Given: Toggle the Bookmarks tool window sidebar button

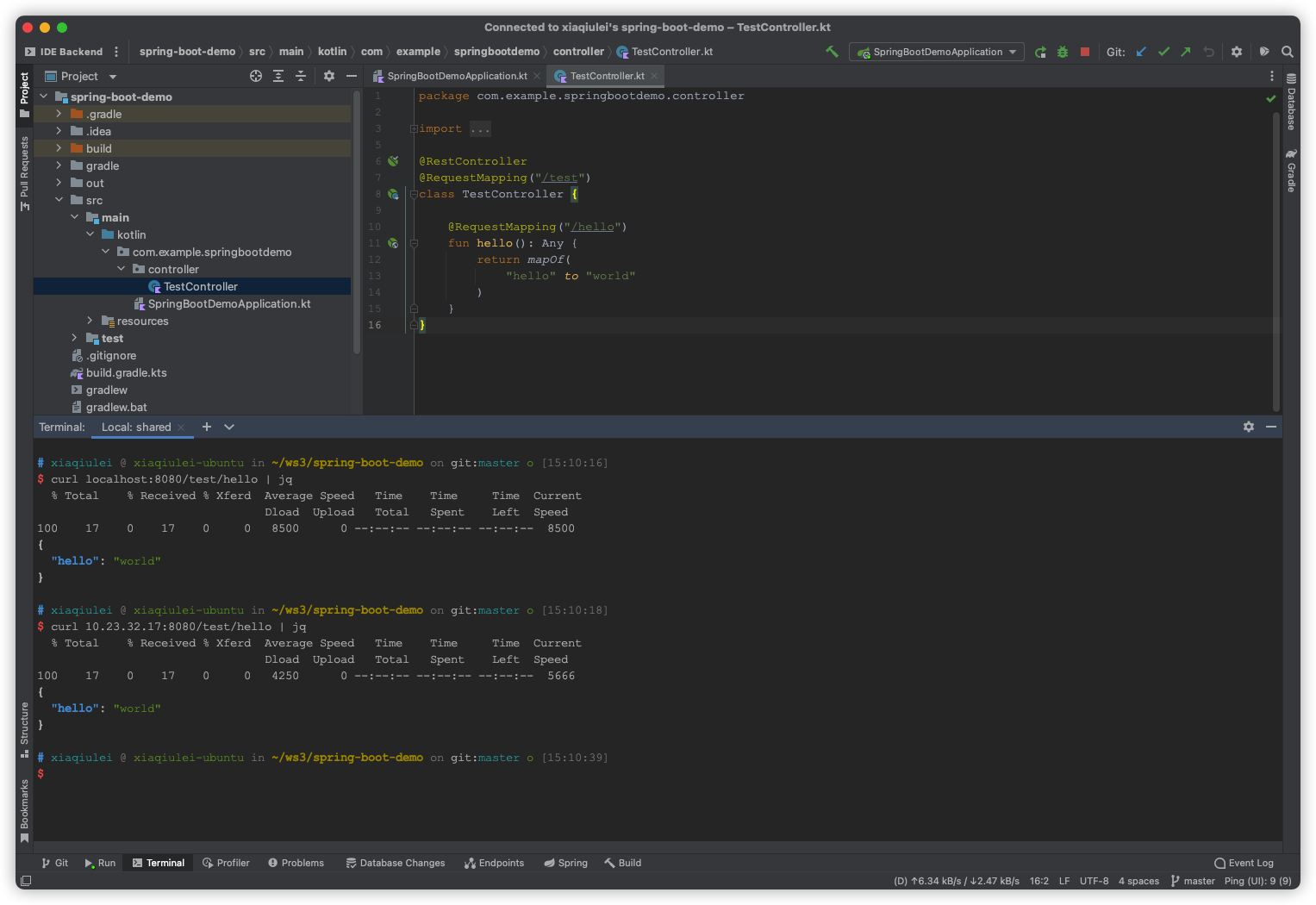Looking at the screenshot, I should coord(24,810).
